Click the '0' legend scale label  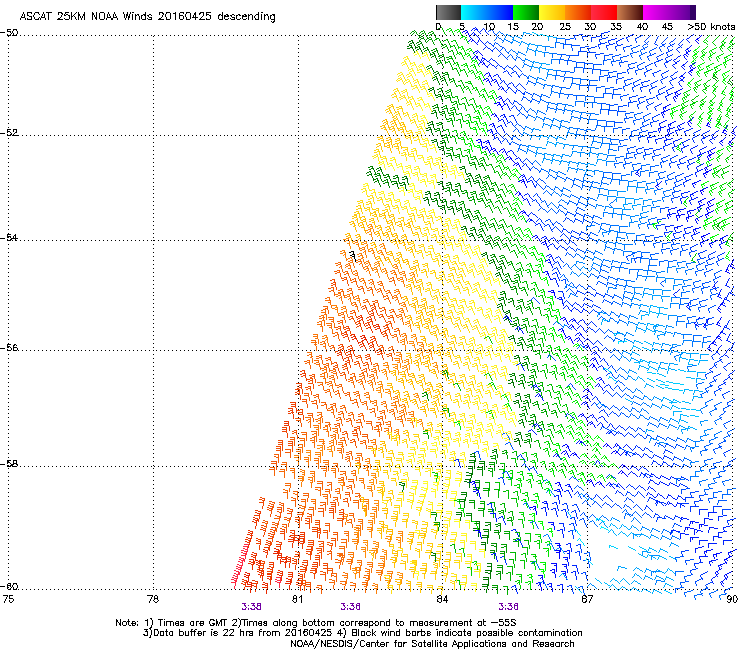tap(438, 27)
